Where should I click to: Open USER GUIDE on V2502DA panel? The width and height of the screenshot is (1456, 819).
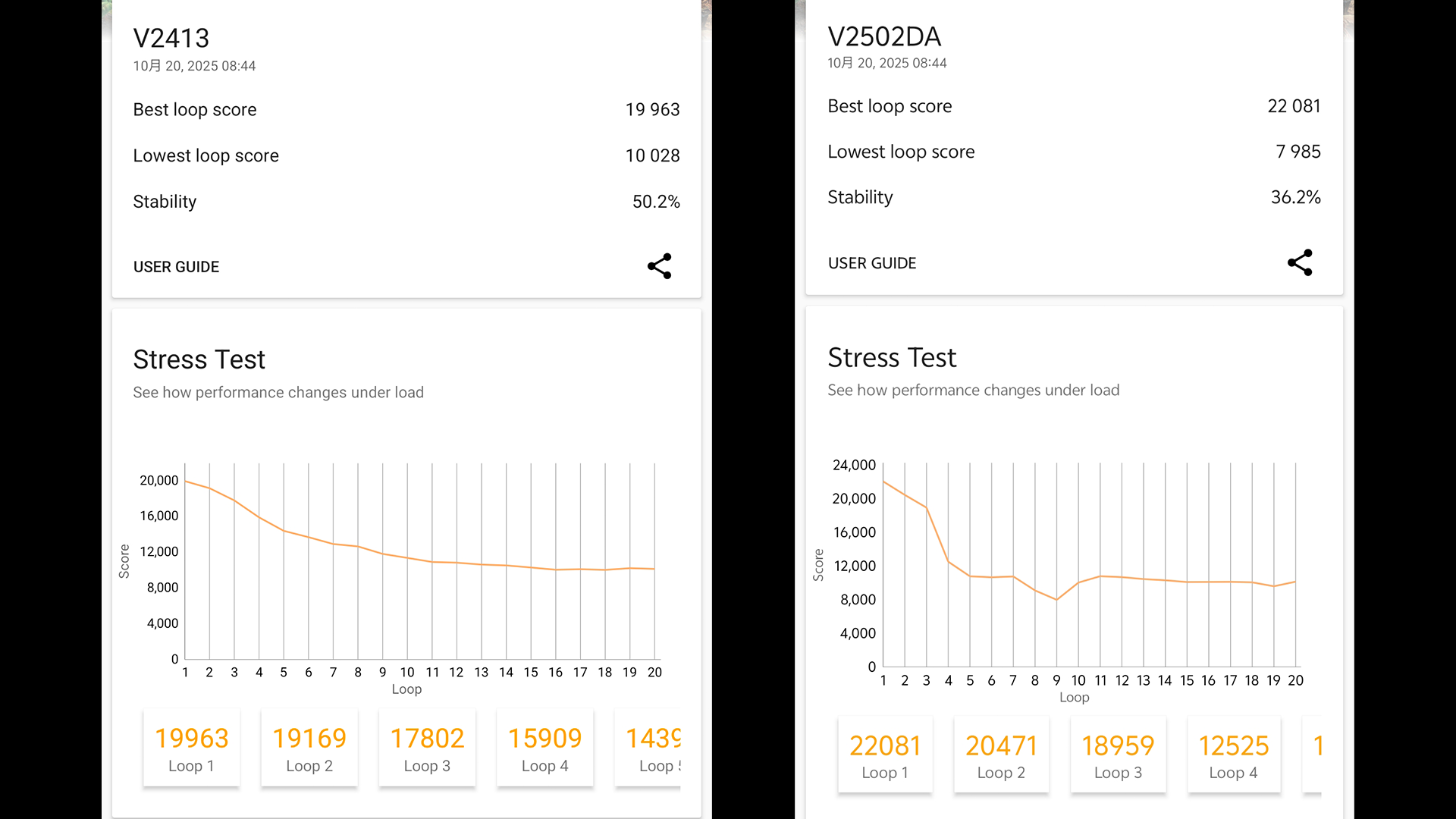click(x=872, y=263)
